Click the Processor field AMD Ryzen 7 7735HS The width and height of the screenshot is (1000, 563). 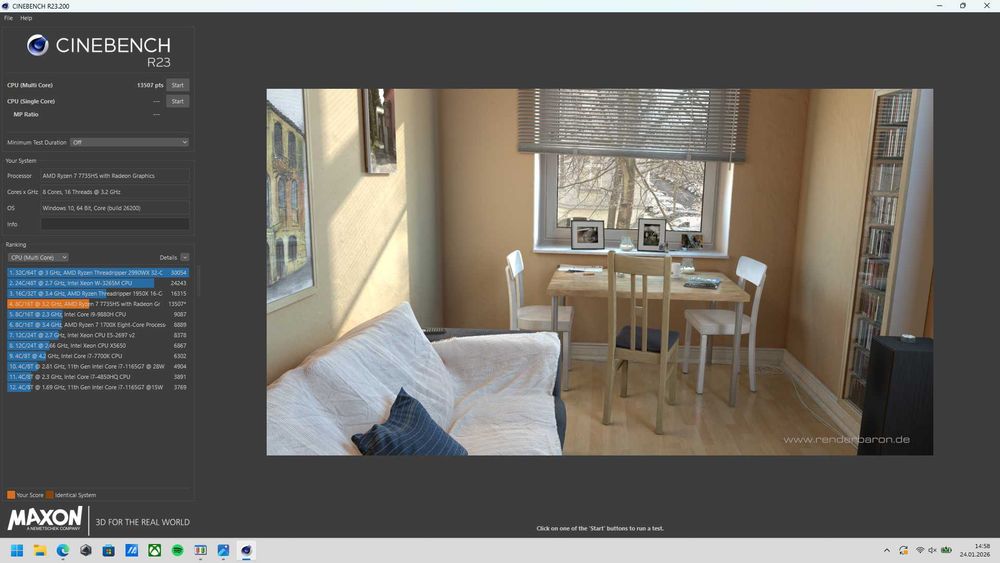(x=115, y=175)
